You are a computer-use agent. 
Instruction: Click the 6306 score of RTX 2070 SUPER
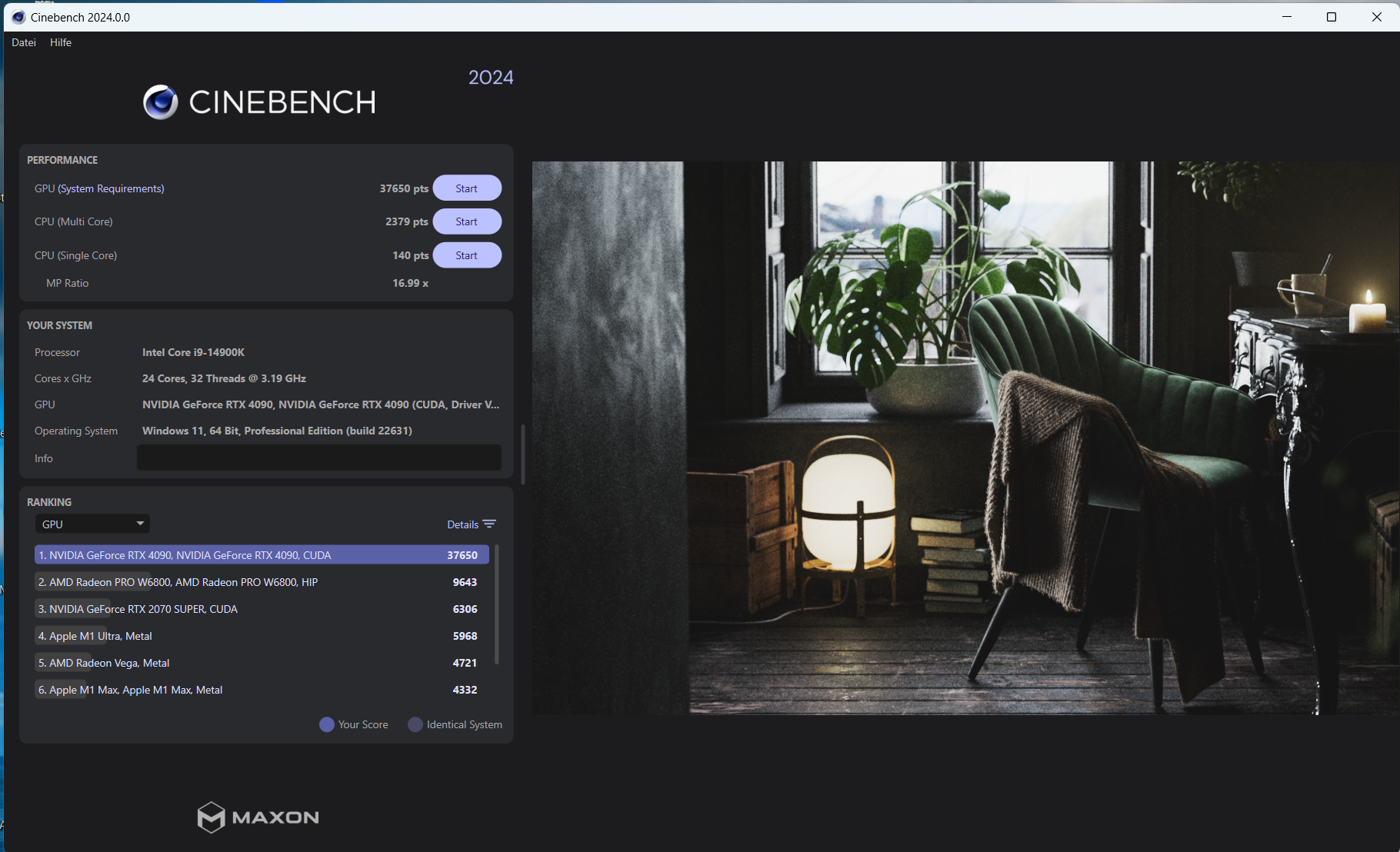tap(465, 609)
